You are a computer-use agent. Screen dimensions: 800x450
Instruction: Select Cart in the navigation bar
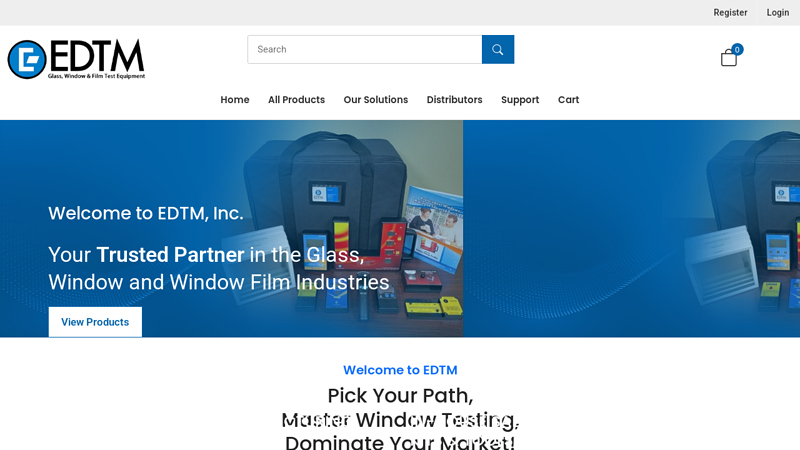pos(568,99)
